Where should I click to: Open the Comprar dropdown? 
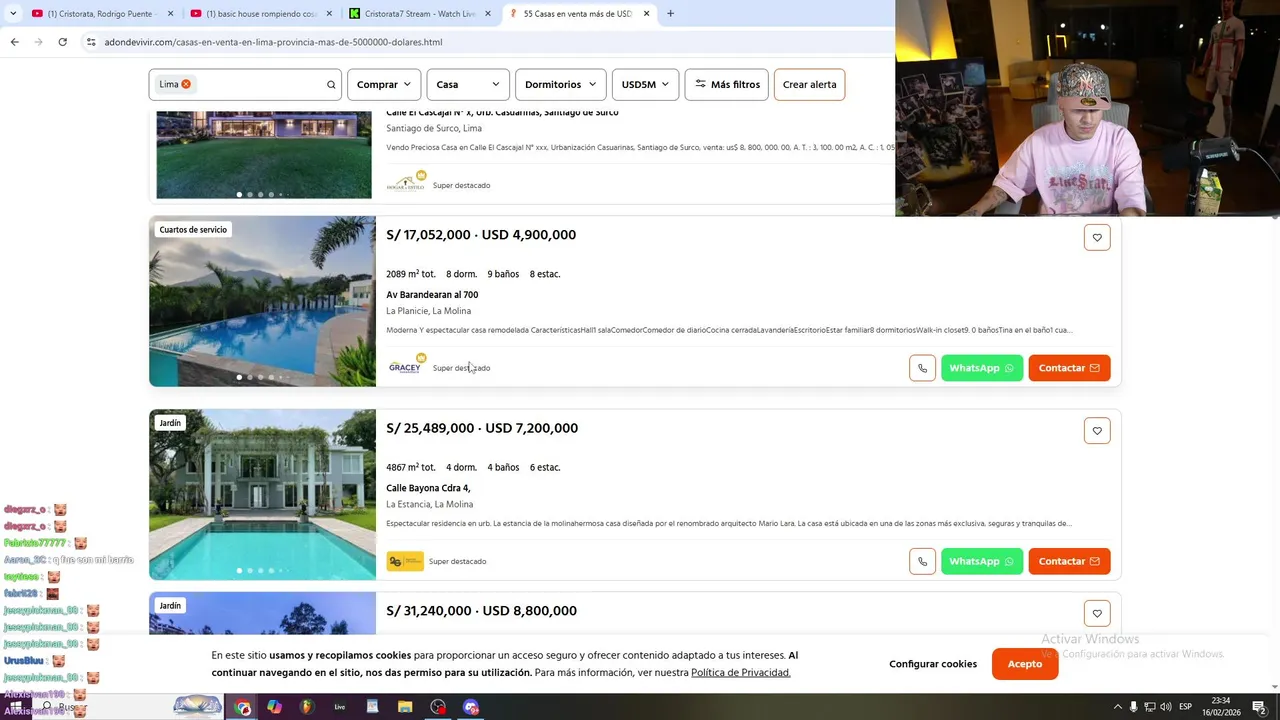(384, 85)
